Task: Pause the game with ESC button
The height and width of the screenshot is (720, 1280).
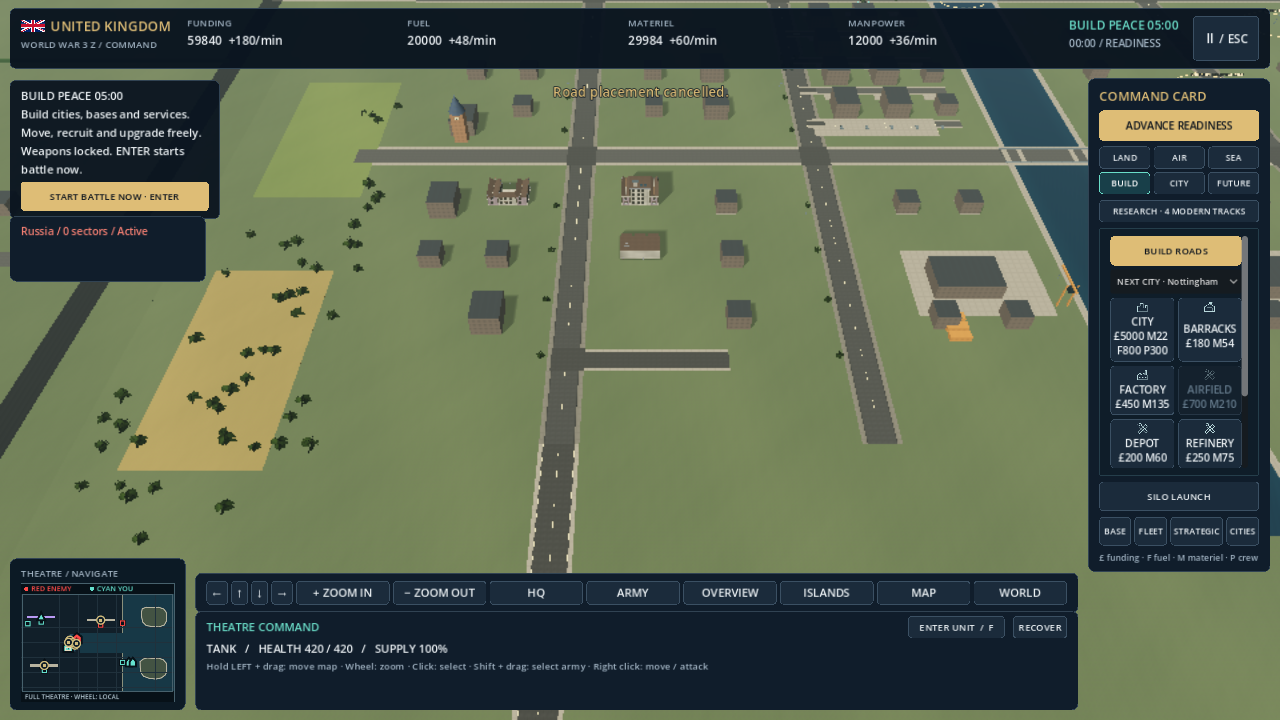Action: pyautogui.click(x=1226, y=39)
